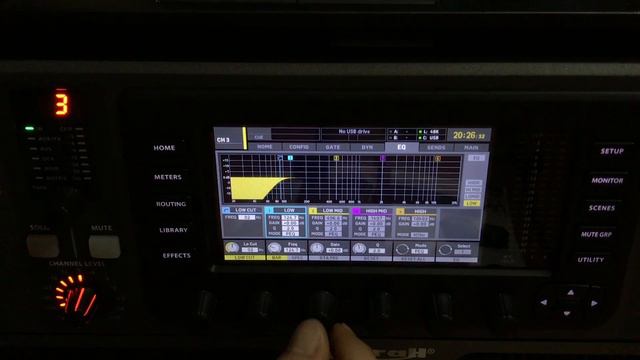This screenshot has height=360, width=640.
Task: Select the LOW MID band FREQ value
Action: (333, 218)
